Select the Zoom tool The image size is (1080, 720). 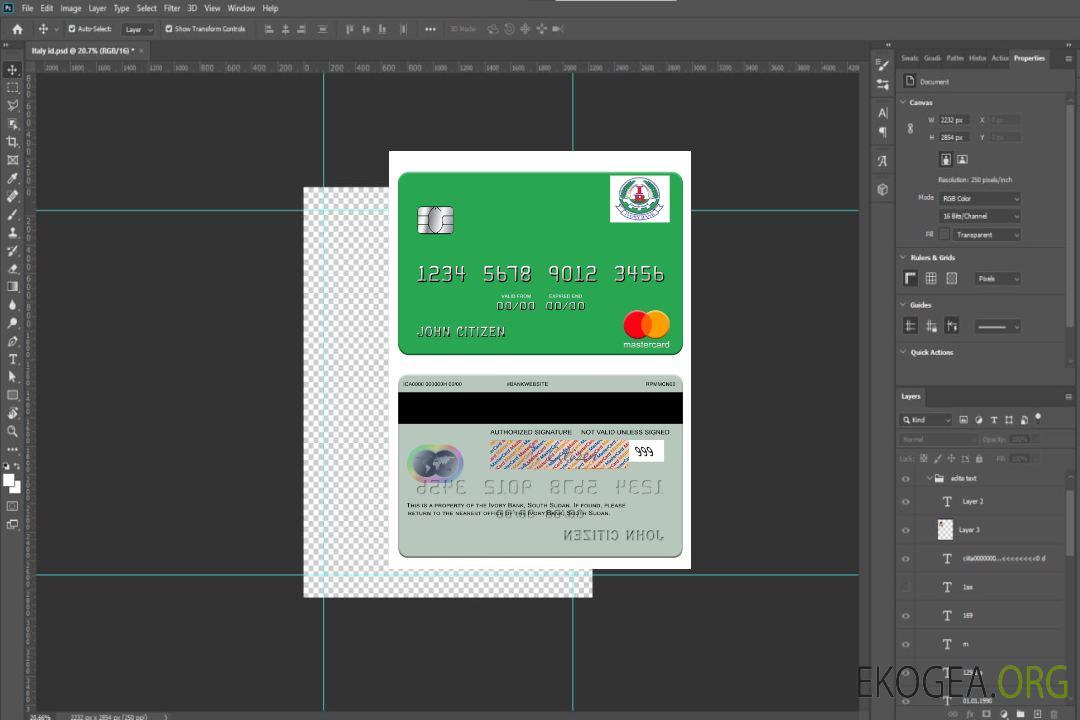click(x=12, y=431)
